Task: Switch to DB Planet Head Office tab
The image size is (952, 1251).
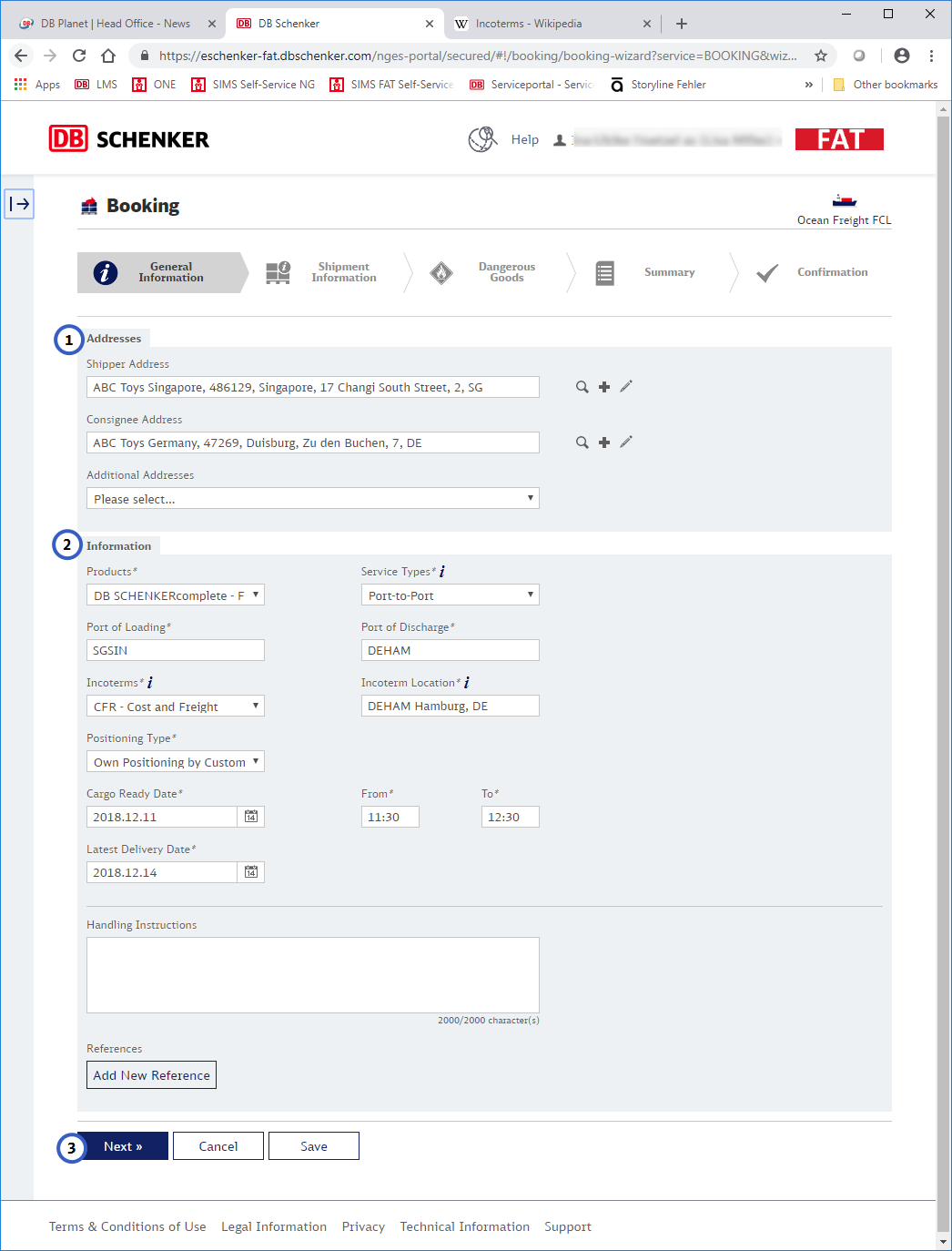Action: pyautogui.click(x=115, y=24)
